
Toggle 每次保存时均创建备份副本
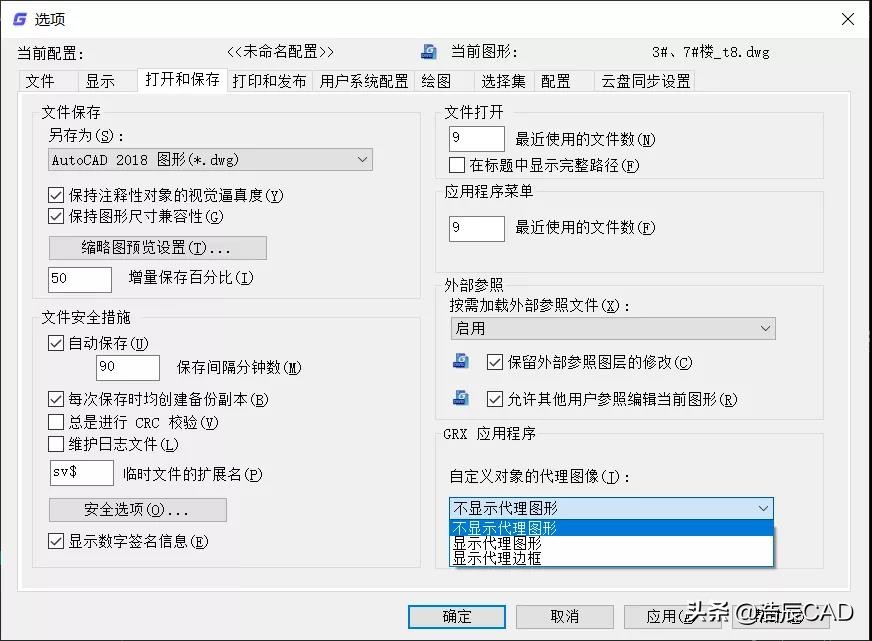tap(56, 399)
